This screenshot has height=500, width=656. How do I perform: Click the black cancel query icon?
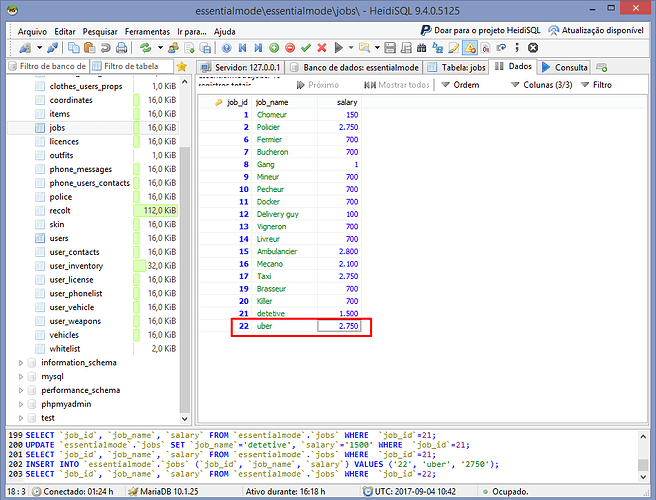pos(533,48)
